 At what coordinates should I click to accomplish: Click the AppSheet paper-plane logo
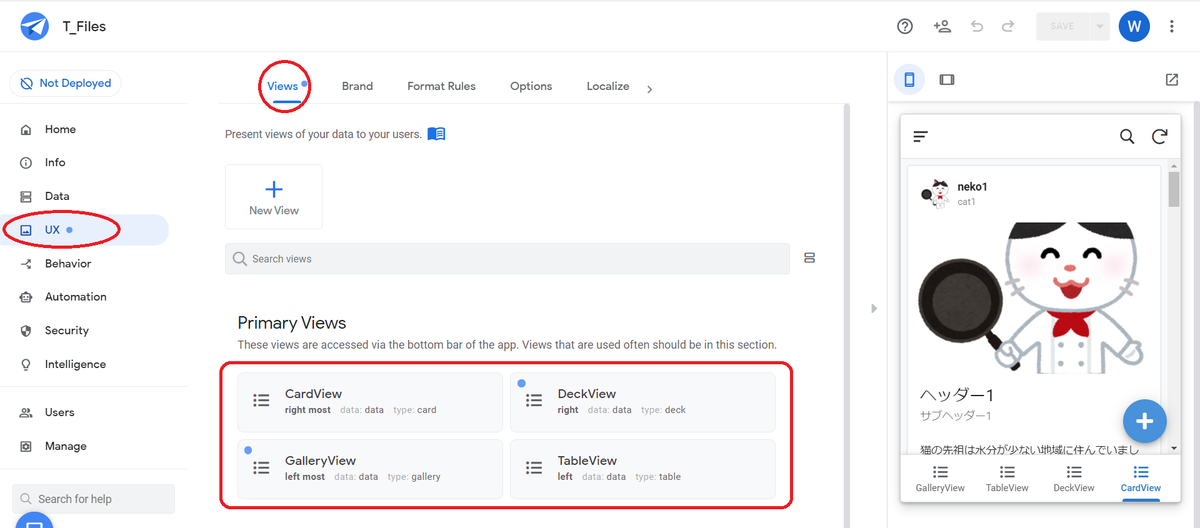(34, 27)
